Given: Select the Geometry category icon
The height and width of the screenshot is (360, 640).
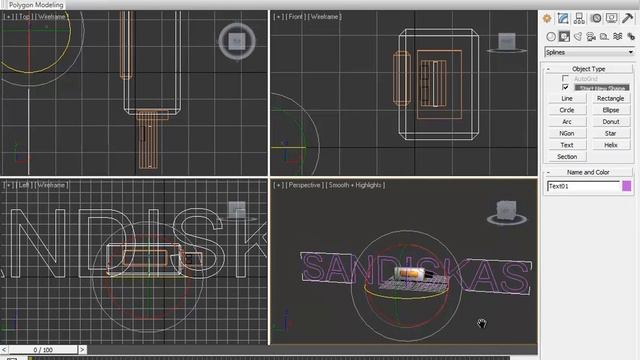Looking at the screenshot, I should click(x=551, y=37).
